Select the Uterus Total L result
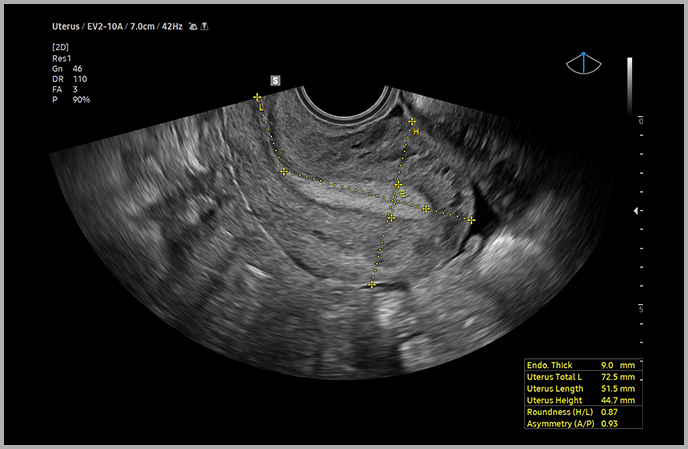 (581, 377)
